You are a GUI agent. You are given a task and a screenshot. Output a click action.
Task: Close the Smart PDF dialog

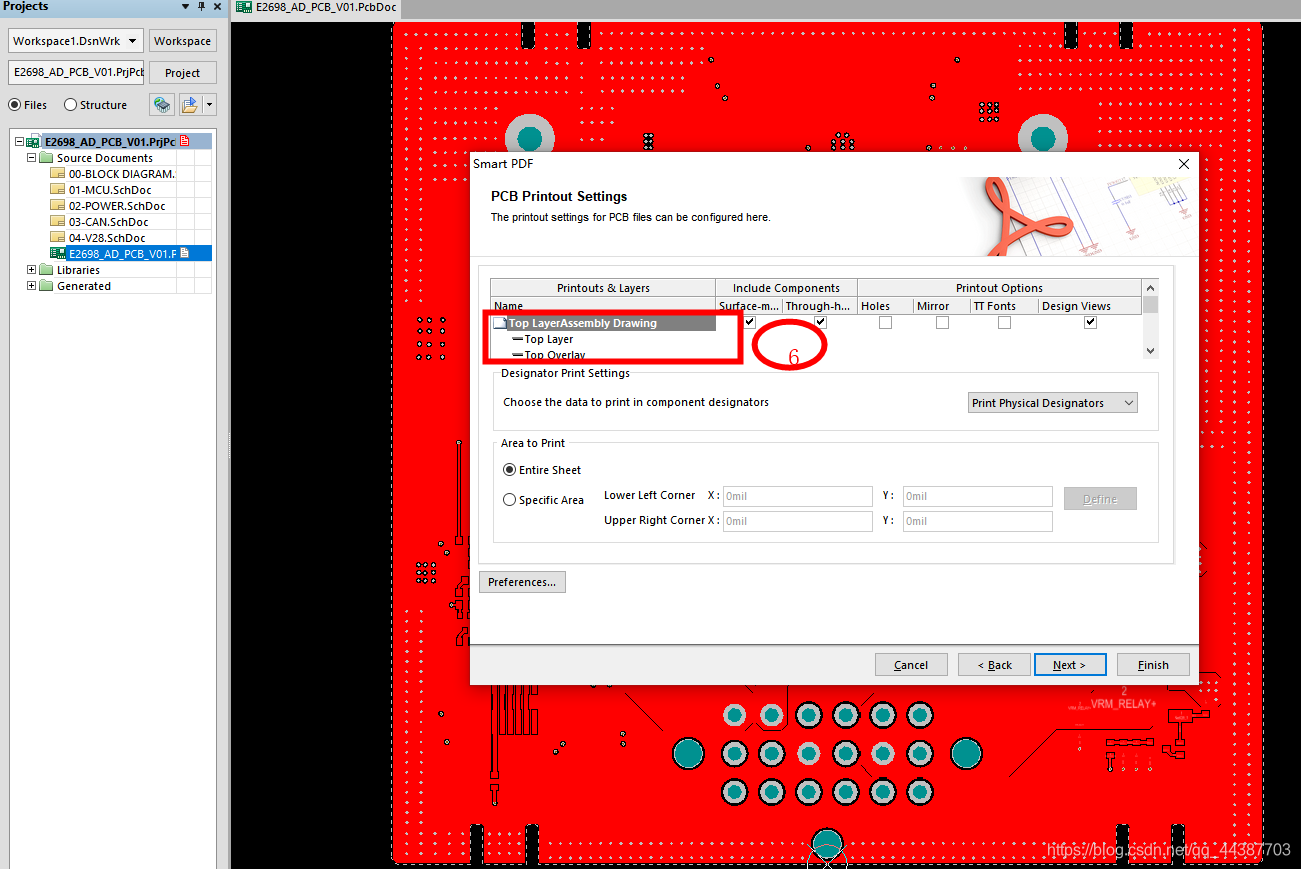click(x=1184, y=164)
